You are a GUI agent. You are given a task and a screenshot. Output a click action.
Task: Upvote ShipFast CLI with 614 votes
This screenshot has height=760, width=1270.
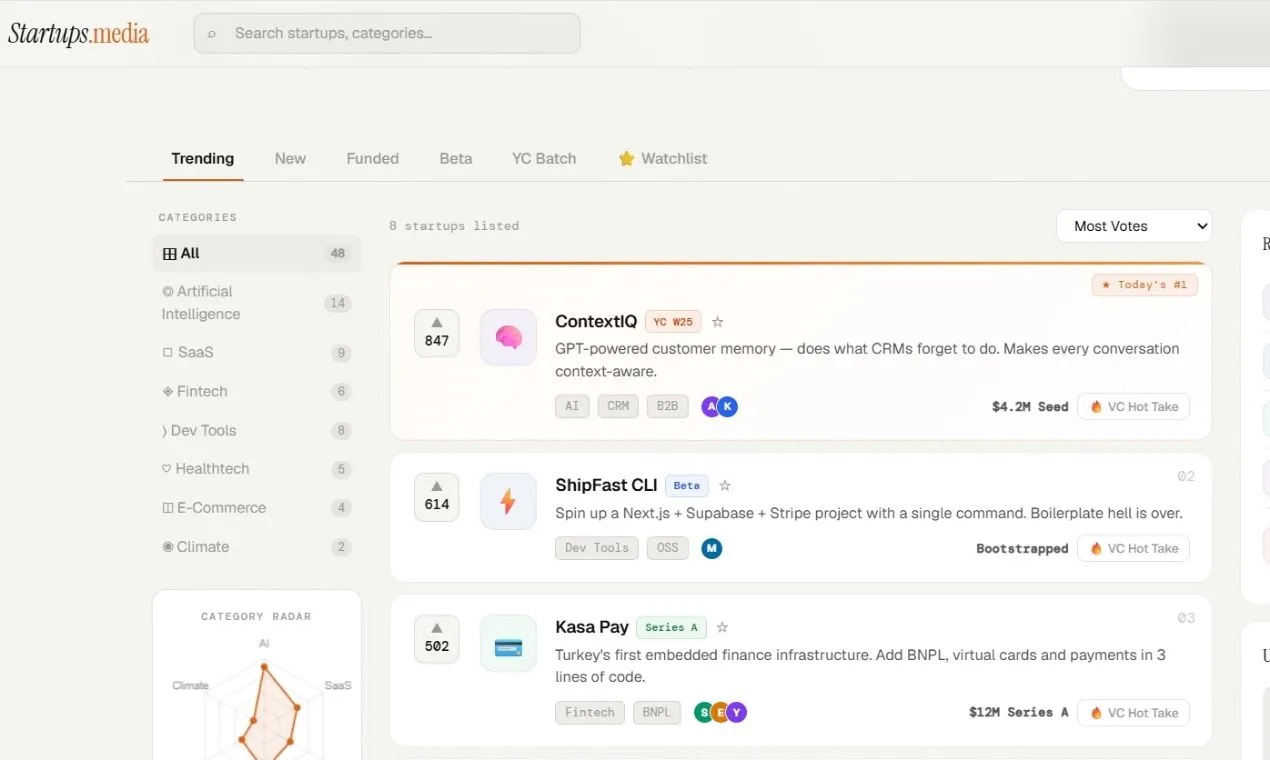point(437,497)
